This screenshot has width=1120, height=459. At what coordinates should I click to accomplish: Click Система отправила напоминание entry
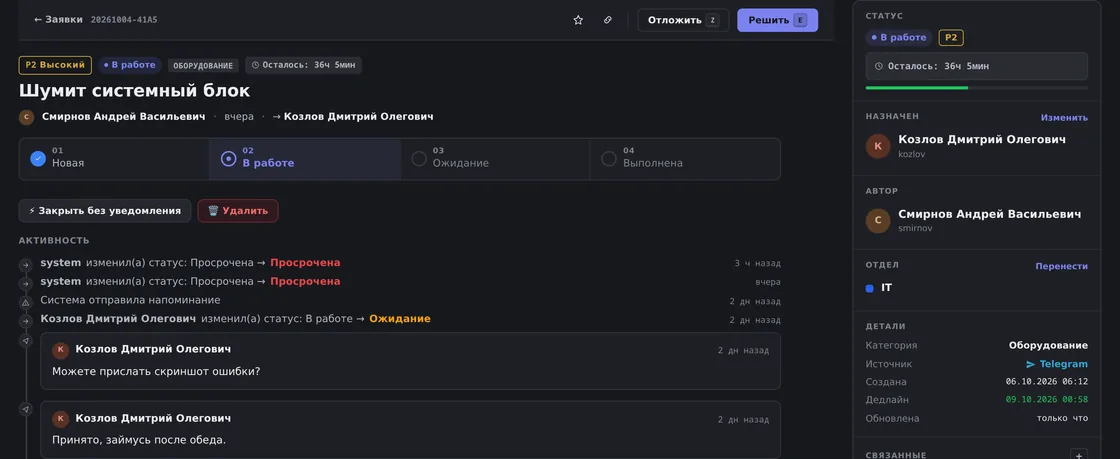pos(131,300)
